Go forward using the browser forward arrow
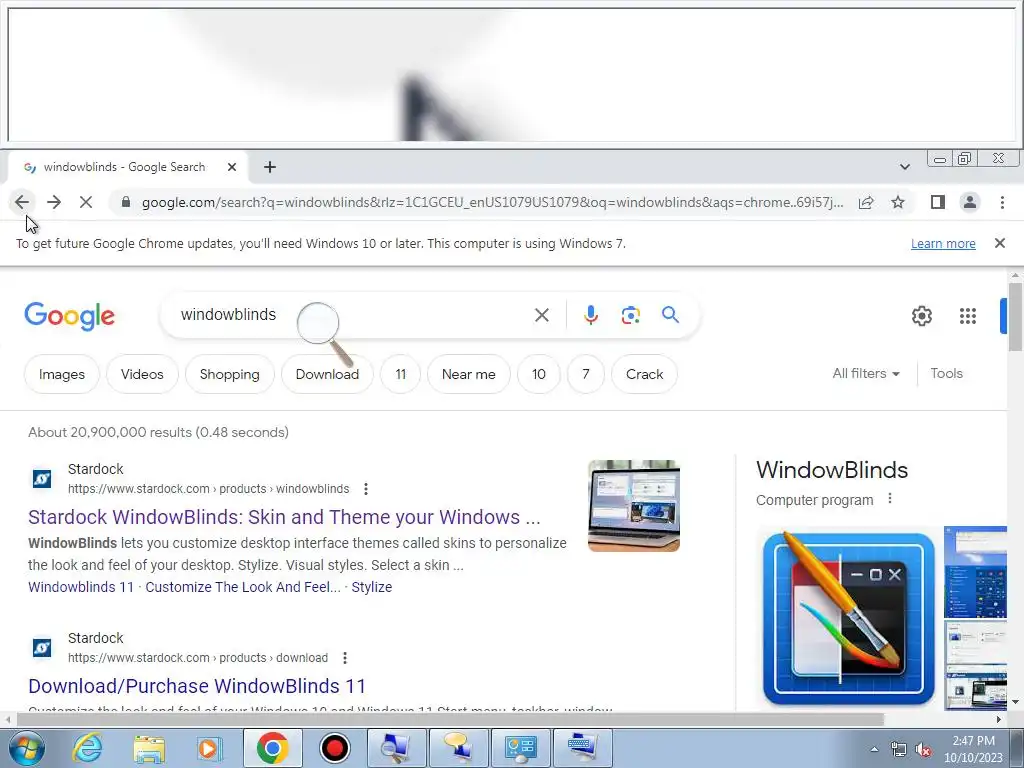 (x=54, y=202)
